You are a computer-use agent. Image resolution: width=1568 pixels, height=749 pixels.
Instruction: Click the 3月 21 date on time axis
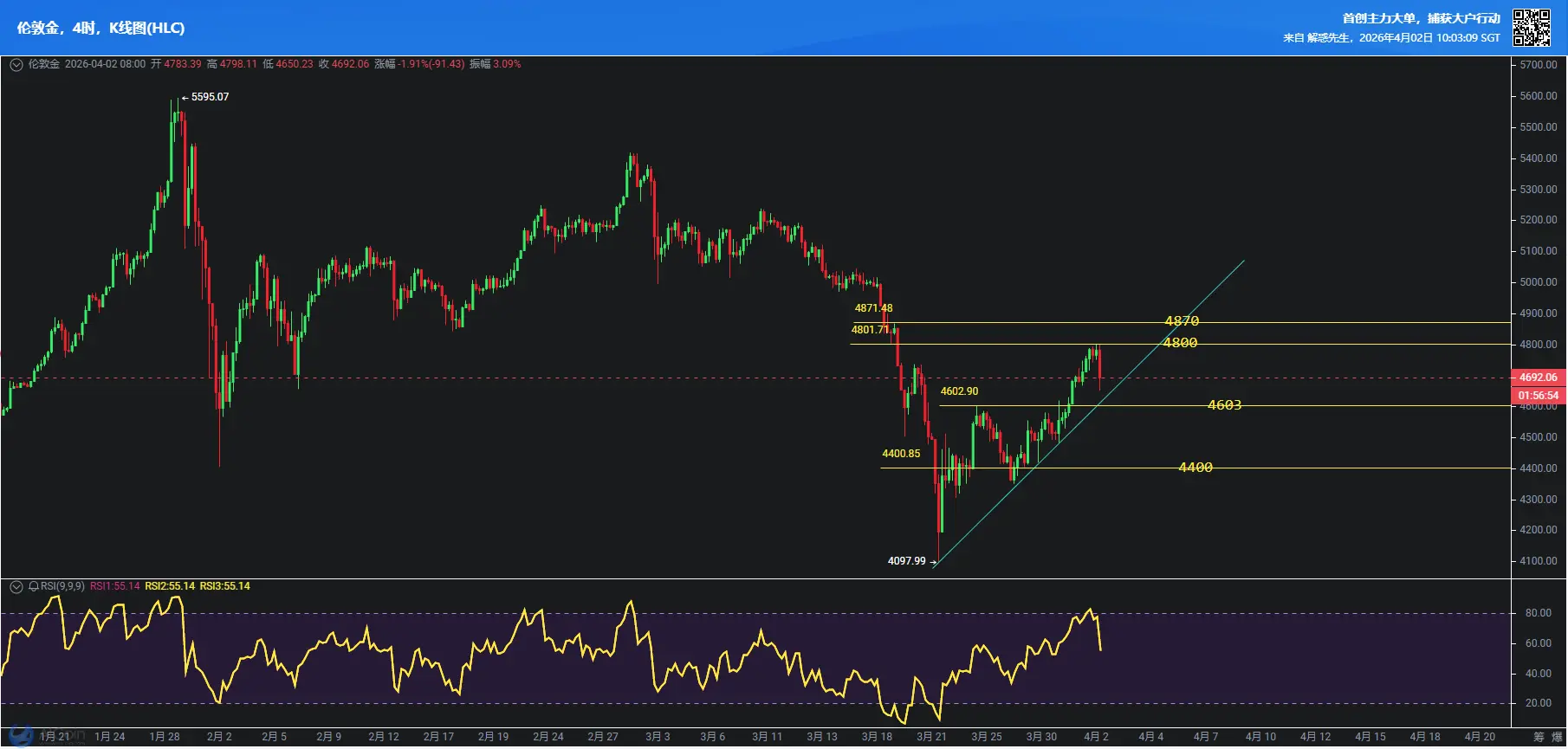(932, 738)
